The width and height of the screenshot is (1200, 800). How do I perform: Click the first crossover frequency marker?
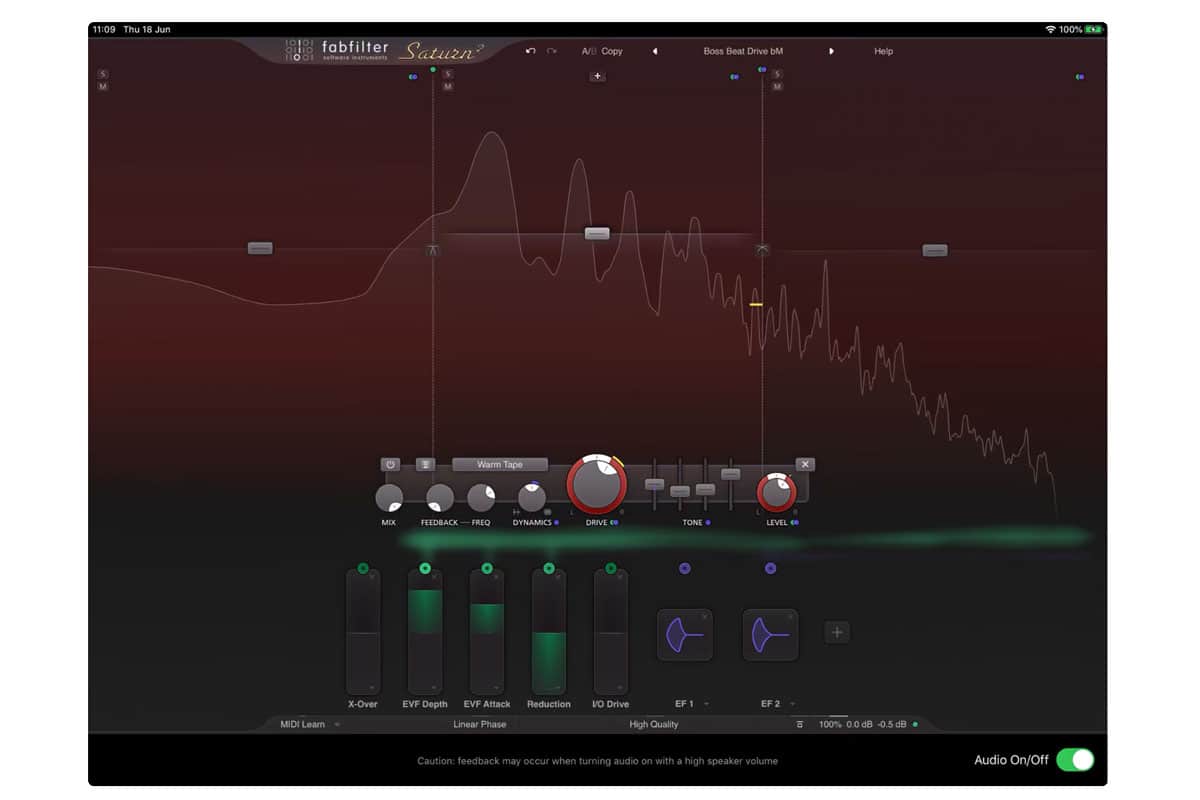pyautogui.click(x=433, y=250)
